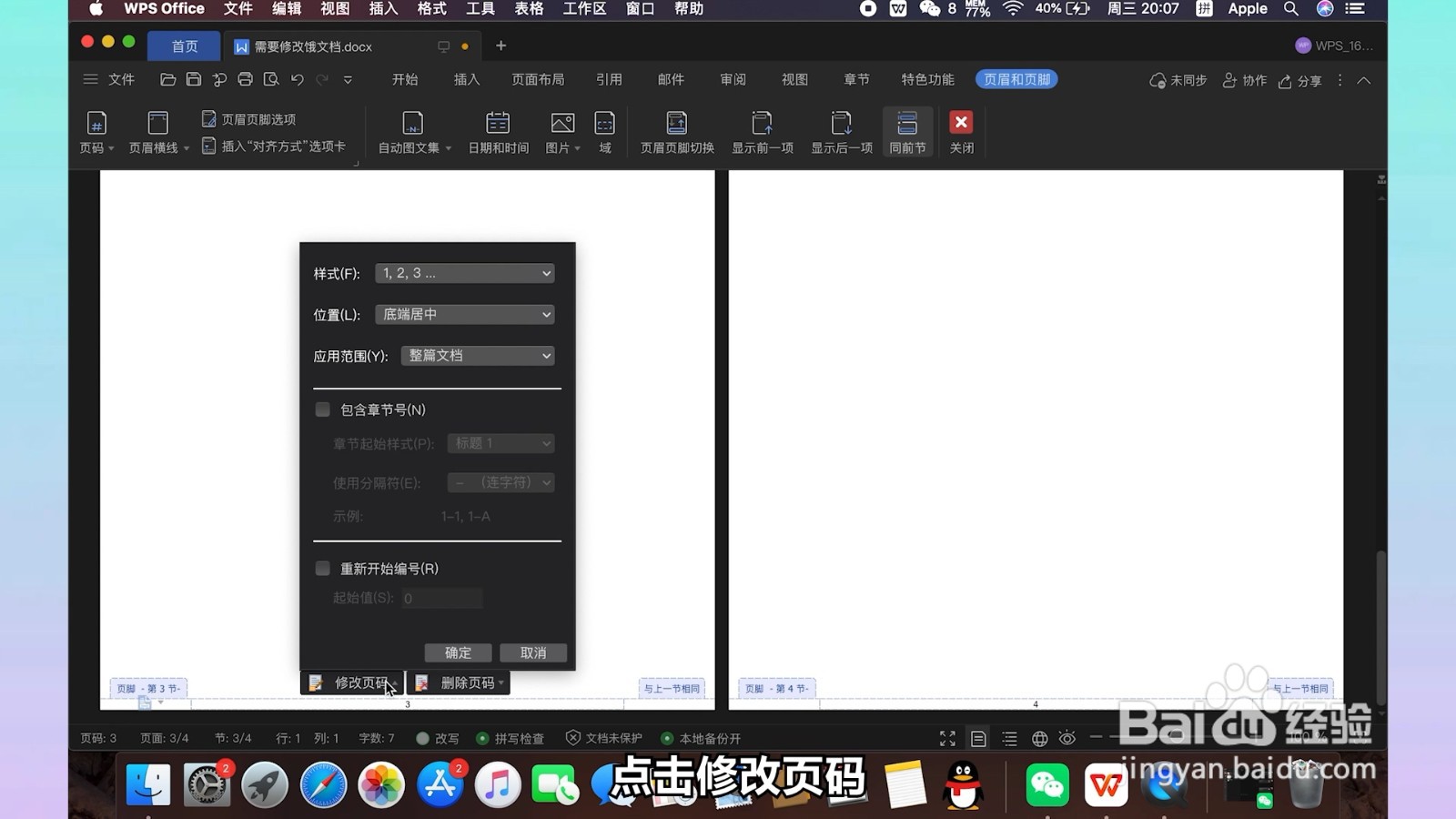Toggle 同前节 same-as-previous section

pyautogui.click(x=906, y=132)
